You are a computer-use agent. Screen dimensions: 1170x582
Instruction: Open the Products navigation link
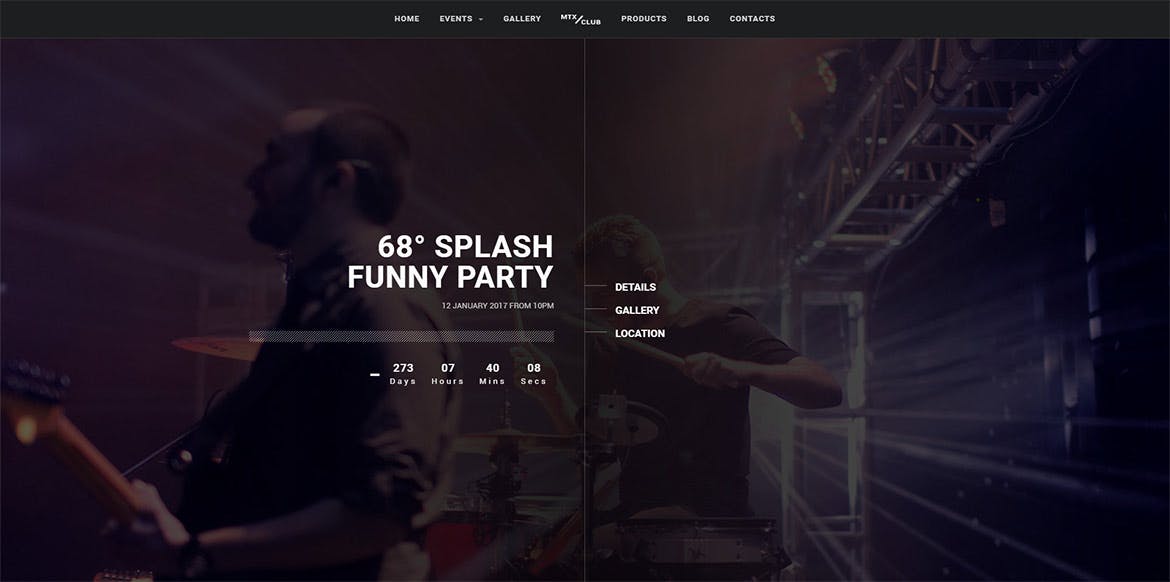[643, 19]
